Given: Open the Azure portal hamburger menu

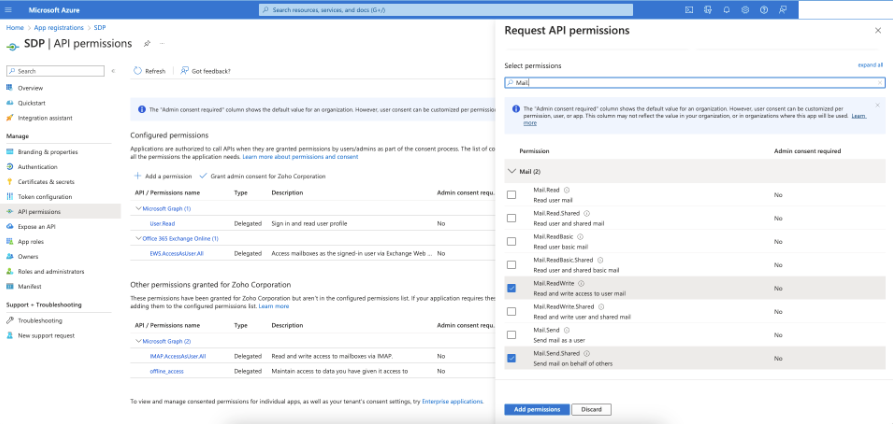Looking at the screenshot, I should pyautogui.click(x=11, y=9).
